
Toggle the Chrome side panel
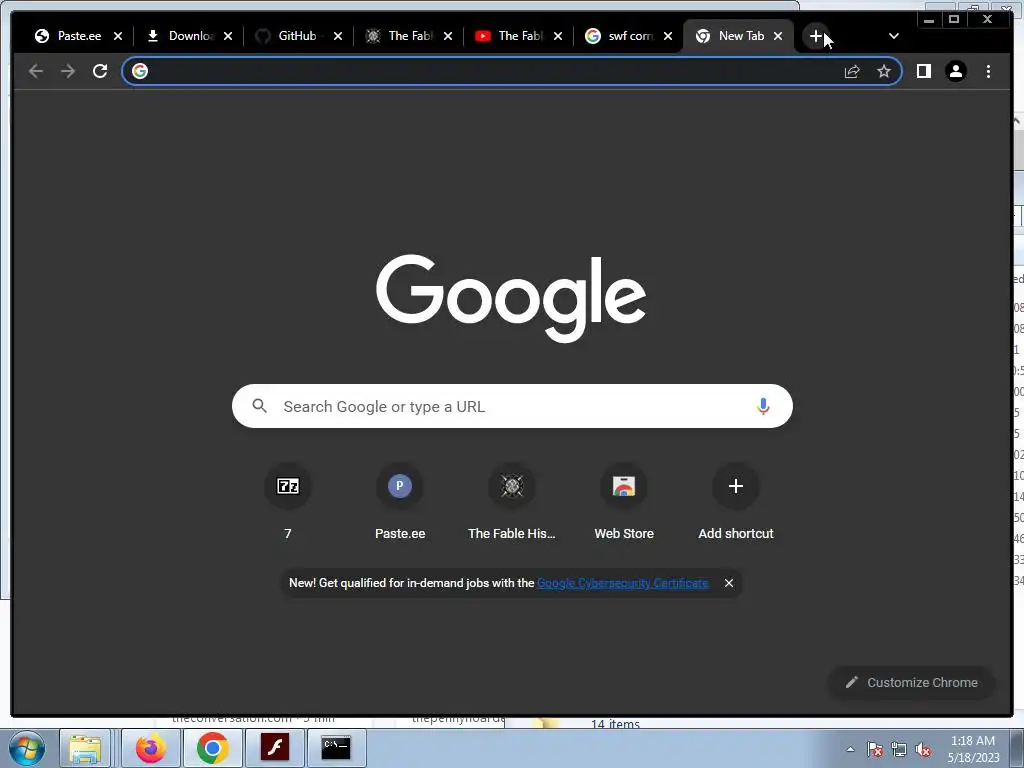[923, 71]
